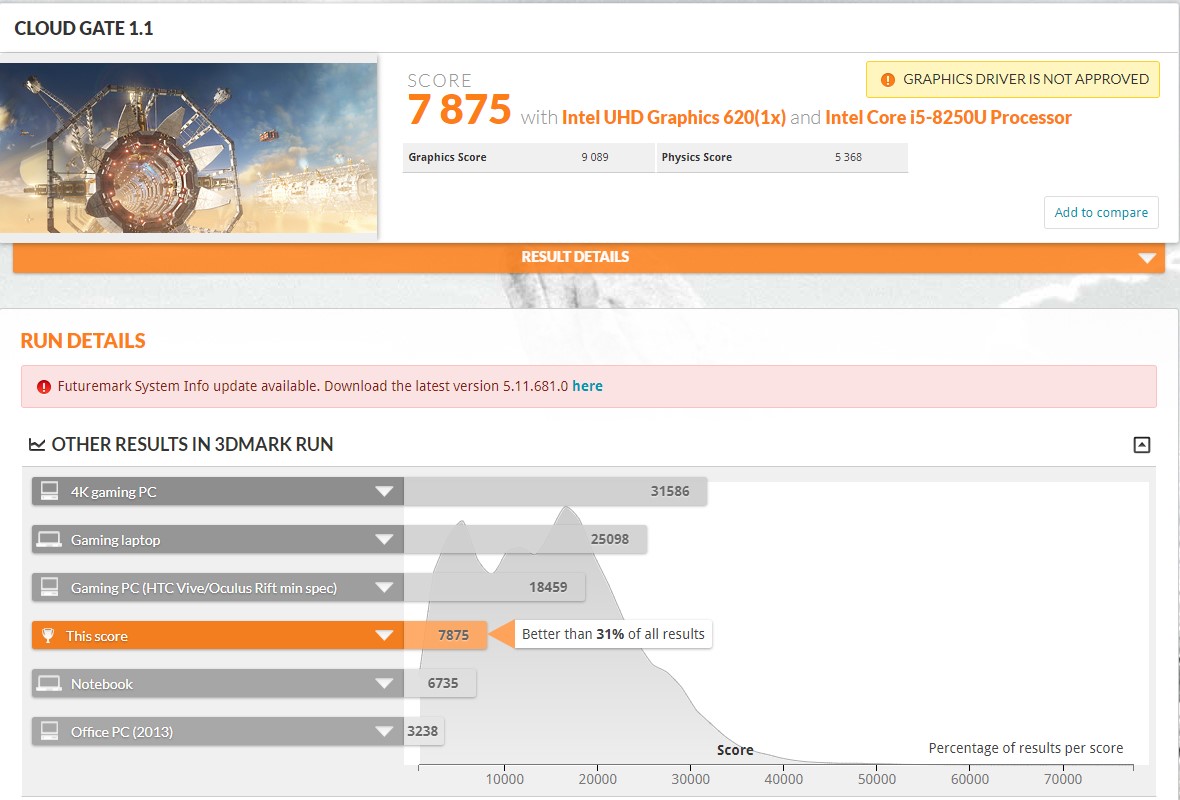Viewport: 1180px width, 800px height.
Task: Click the Physics Score label
Action: pos(696,157)
